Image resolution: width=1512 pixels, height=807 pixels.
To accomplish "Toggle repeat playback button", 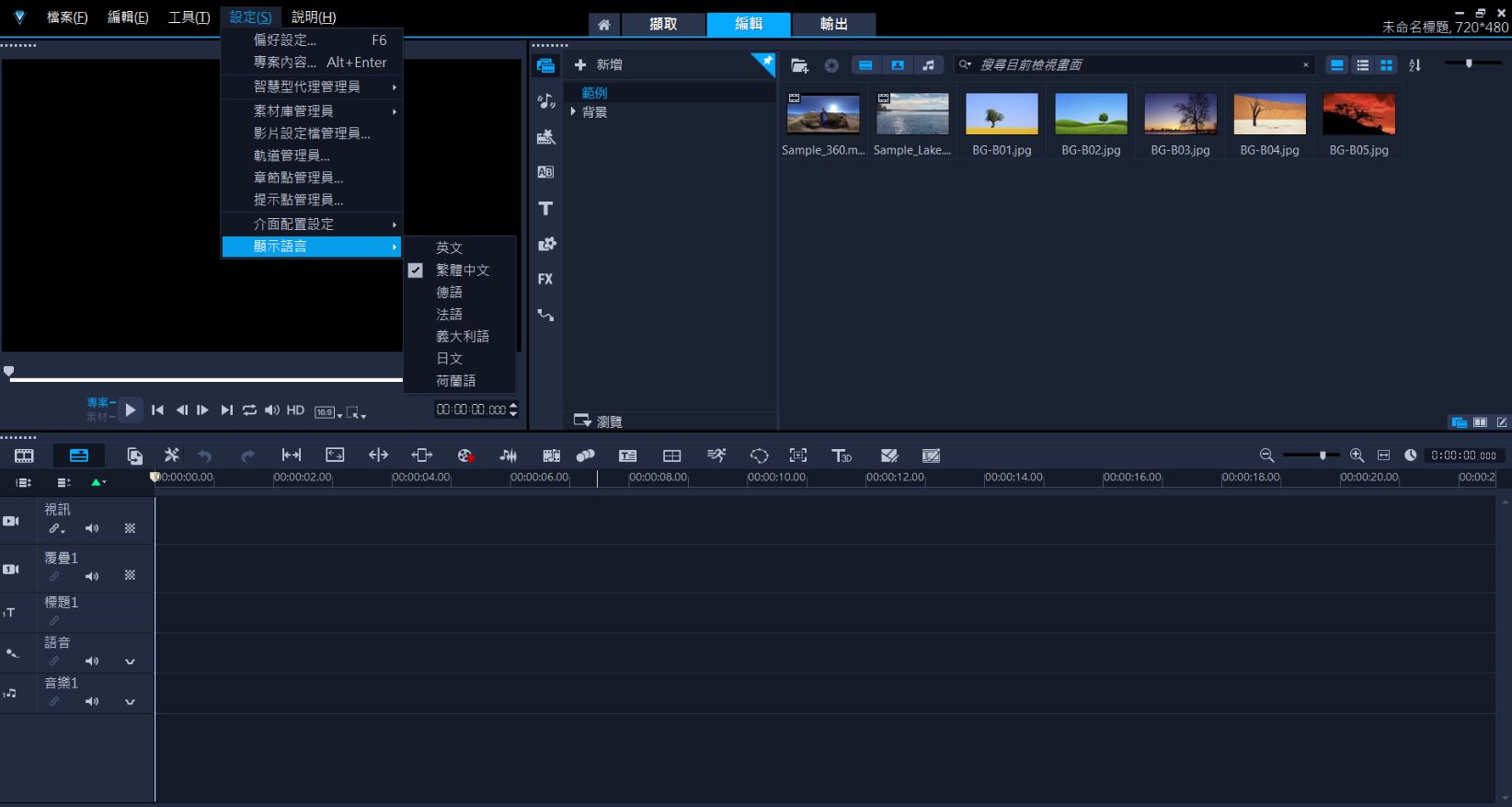I will [x=249, y=410].
